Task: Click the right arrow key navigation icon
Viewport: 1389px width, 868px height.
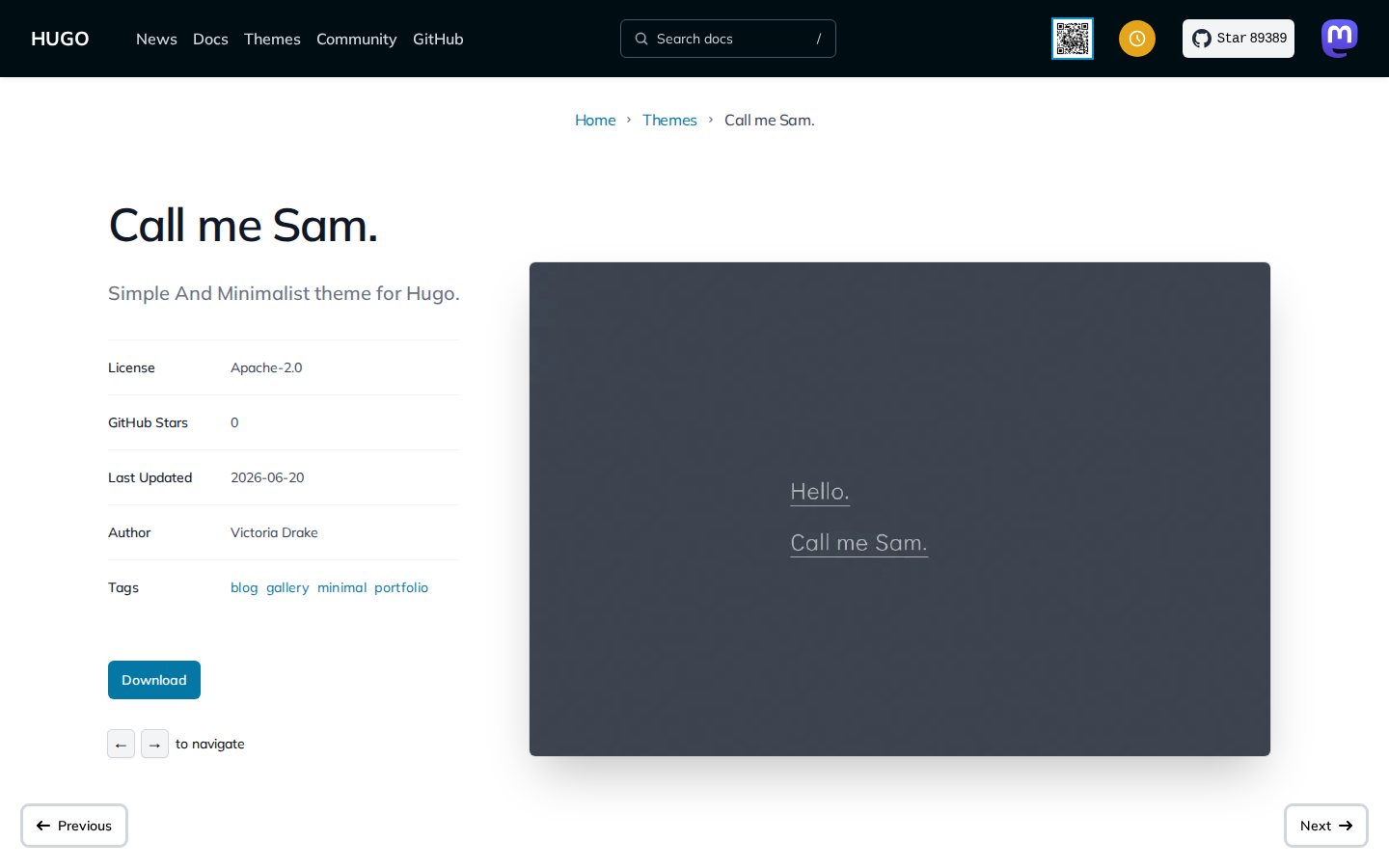Action: tap(154, 744)
